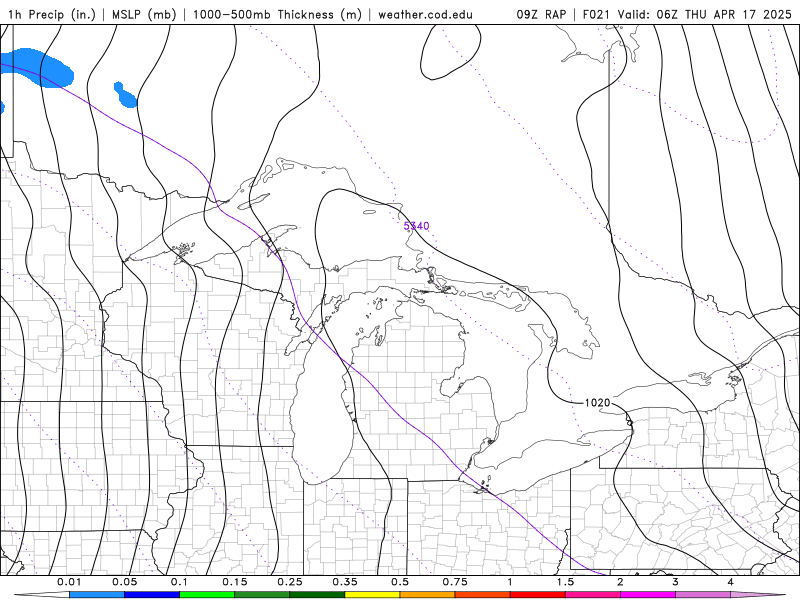800x600 pixels.
Task: Click the '09Z RAP' model label
Action: pos(541,14)
